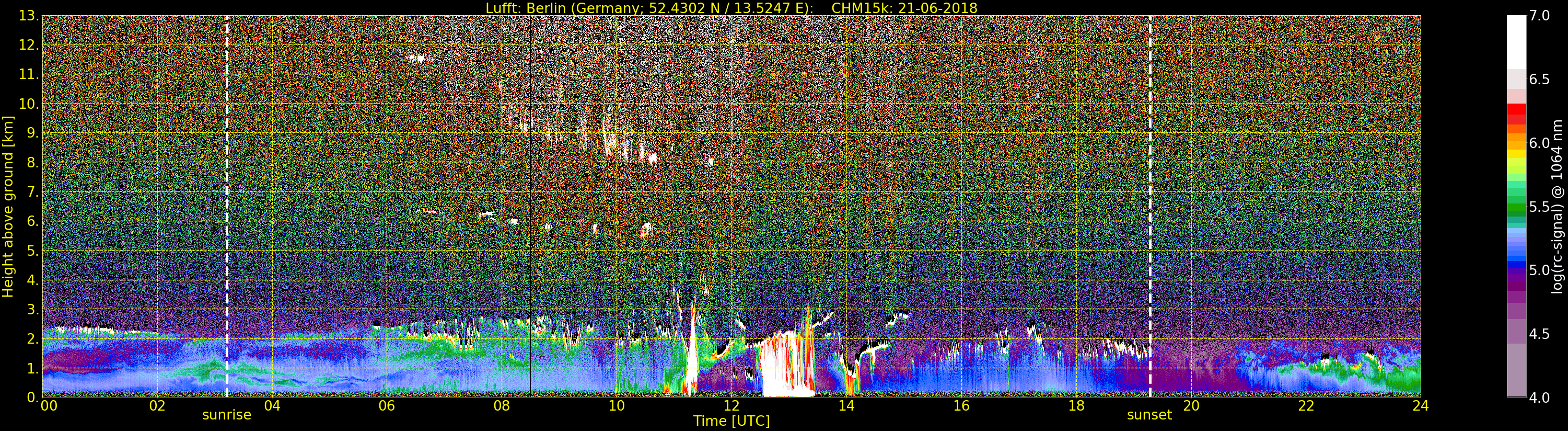The image size is (1568, 431).
Task: Select the white dashed sunrise marker line
Action: tap(227, 206)
